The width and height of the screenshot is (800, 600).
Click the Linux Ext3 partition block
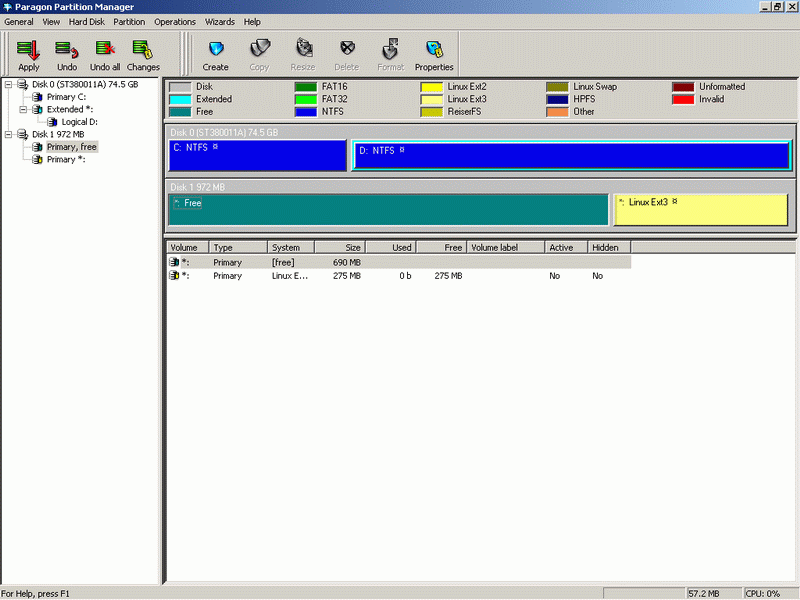701,209
